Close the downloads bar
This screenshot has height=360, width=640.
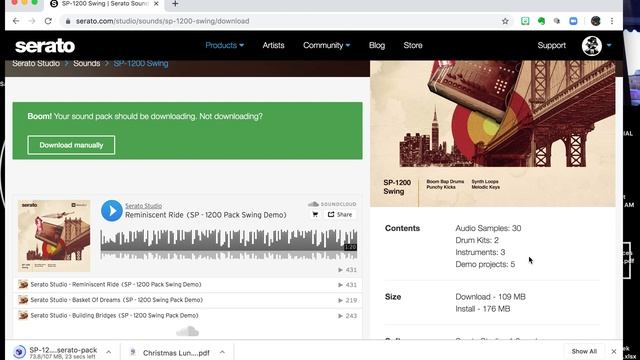pyautogui.click(x=613, y=351)
